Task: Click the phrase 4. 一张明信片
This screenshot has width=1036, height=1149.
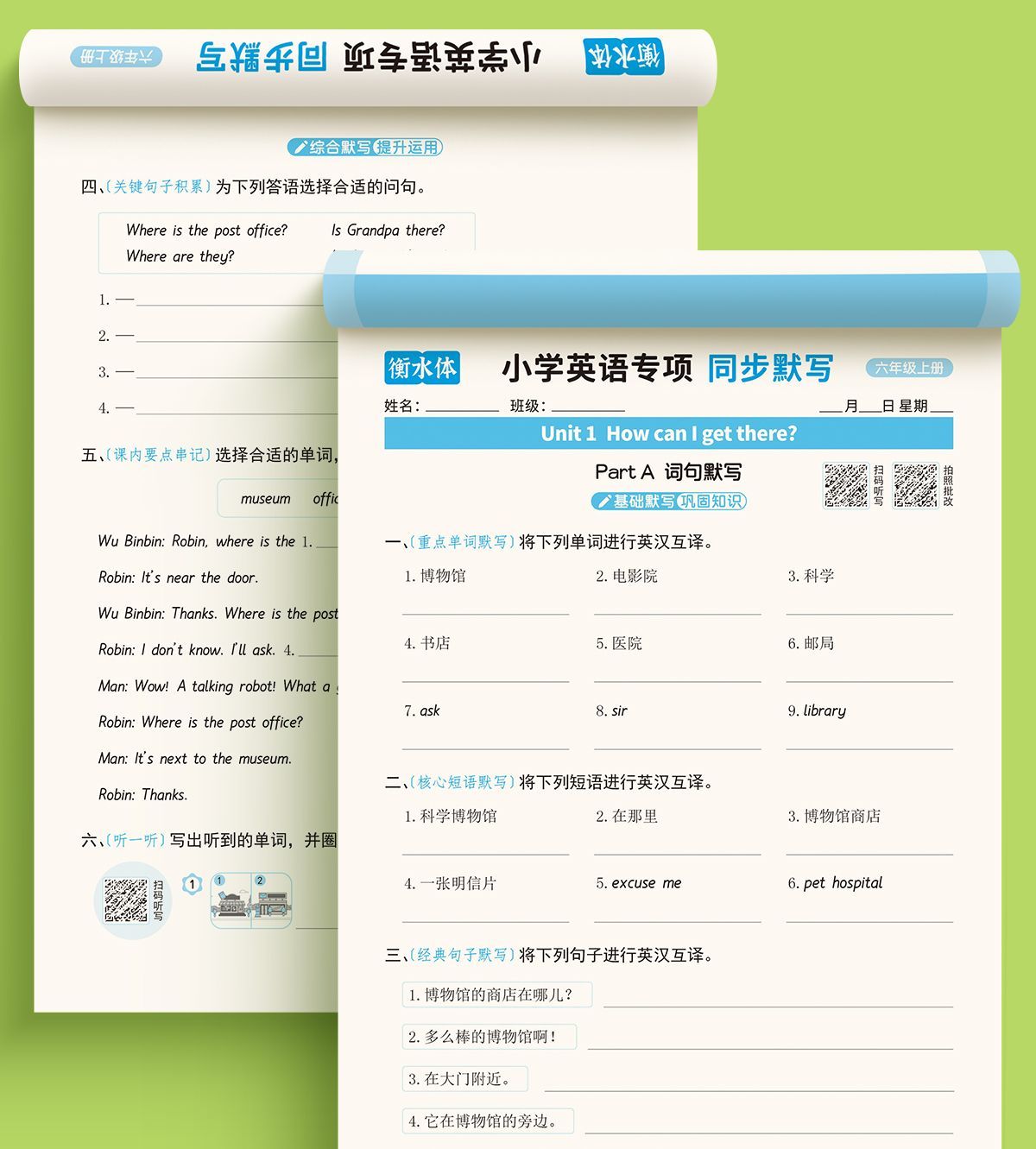Action: coord(450,883)
